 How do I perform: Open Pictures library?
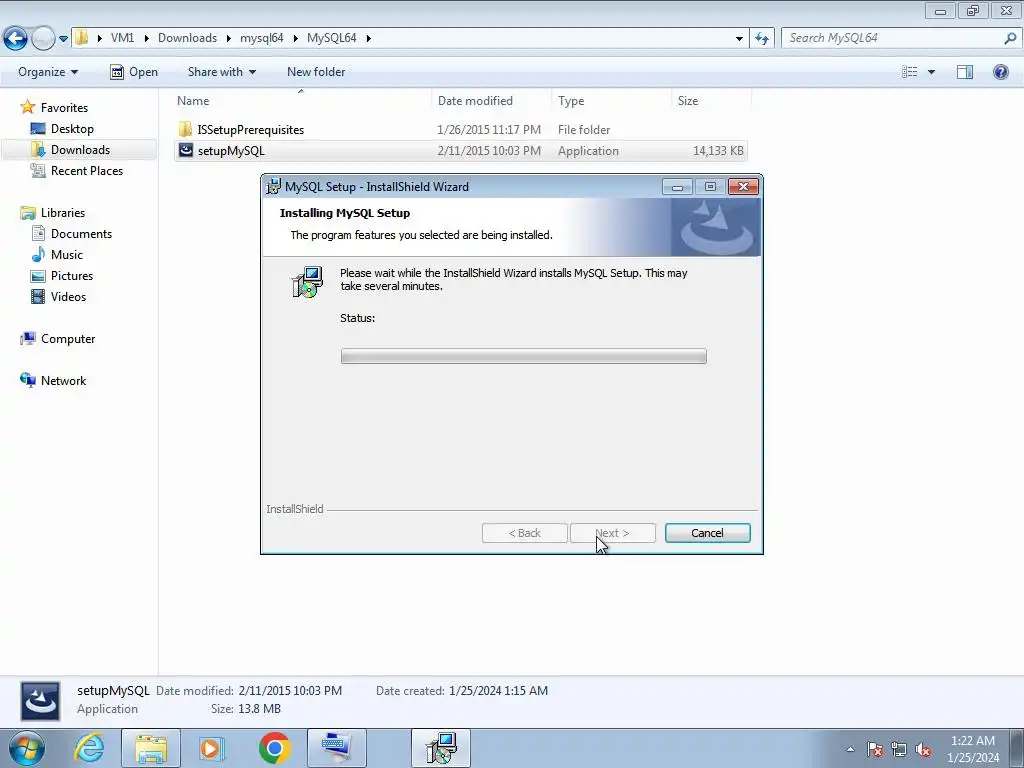pyautogui.click(x=72, y=276)
